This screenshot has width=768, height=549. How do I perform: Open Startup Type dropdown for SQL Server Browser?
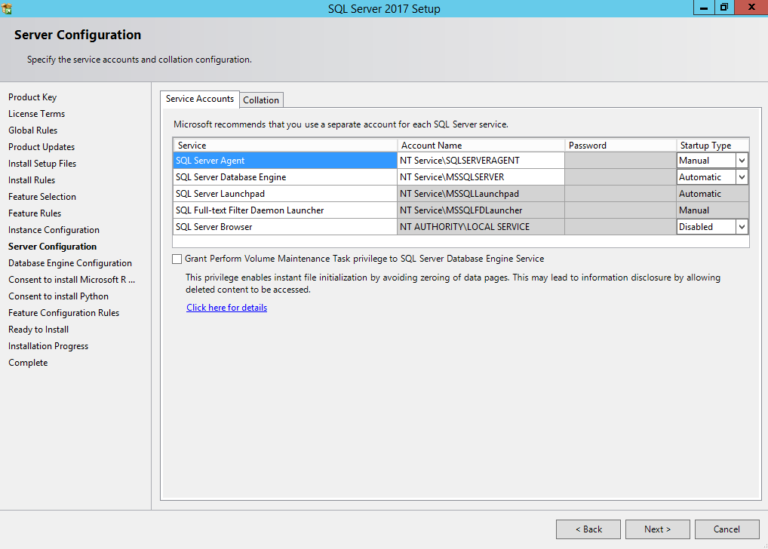(742, 227)
